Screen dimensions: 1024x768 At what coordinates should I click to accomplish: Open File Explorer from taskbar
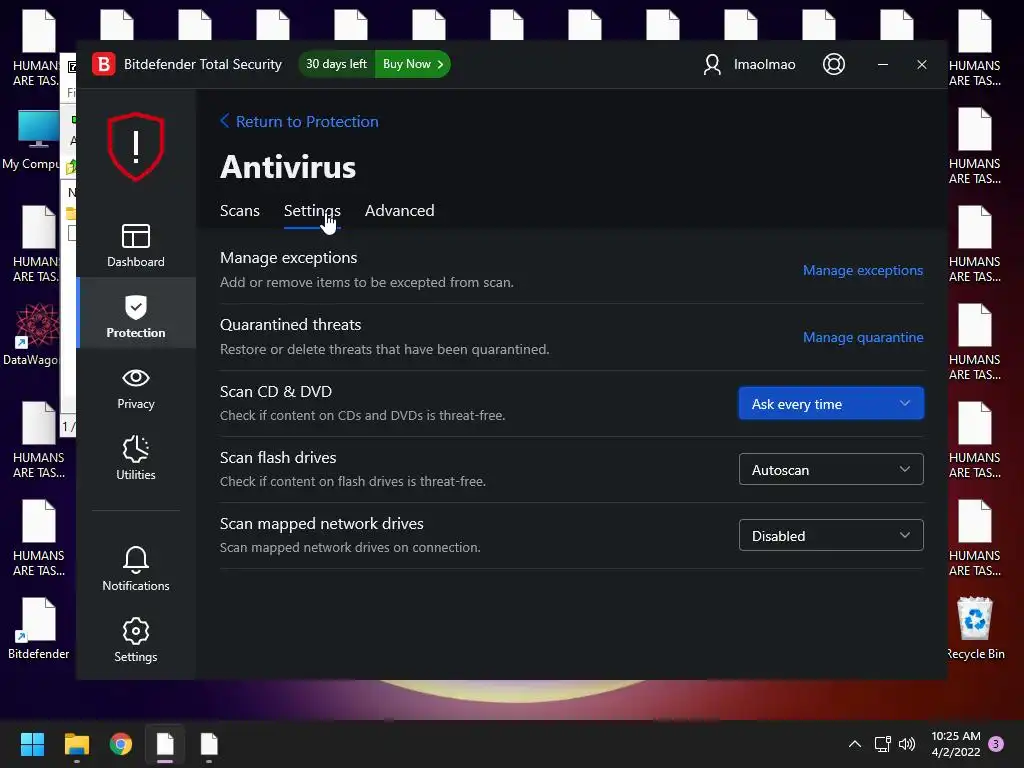(76, 744)
